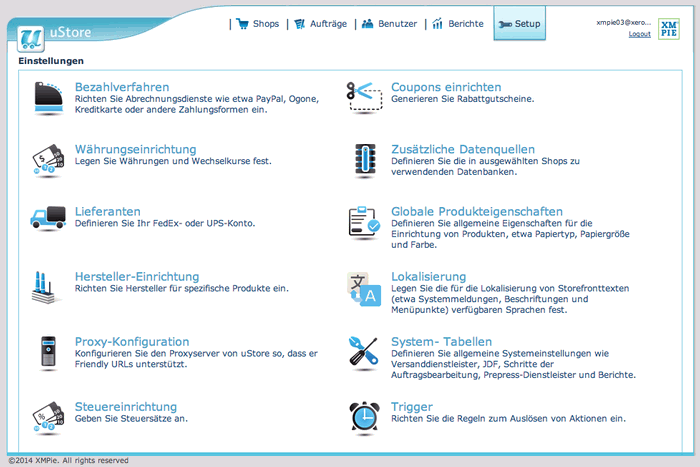Click the Bezahlverfahren cash register icon
This screenshot has width=700, height=467.
pyautogui.click(x=48, y=97)
